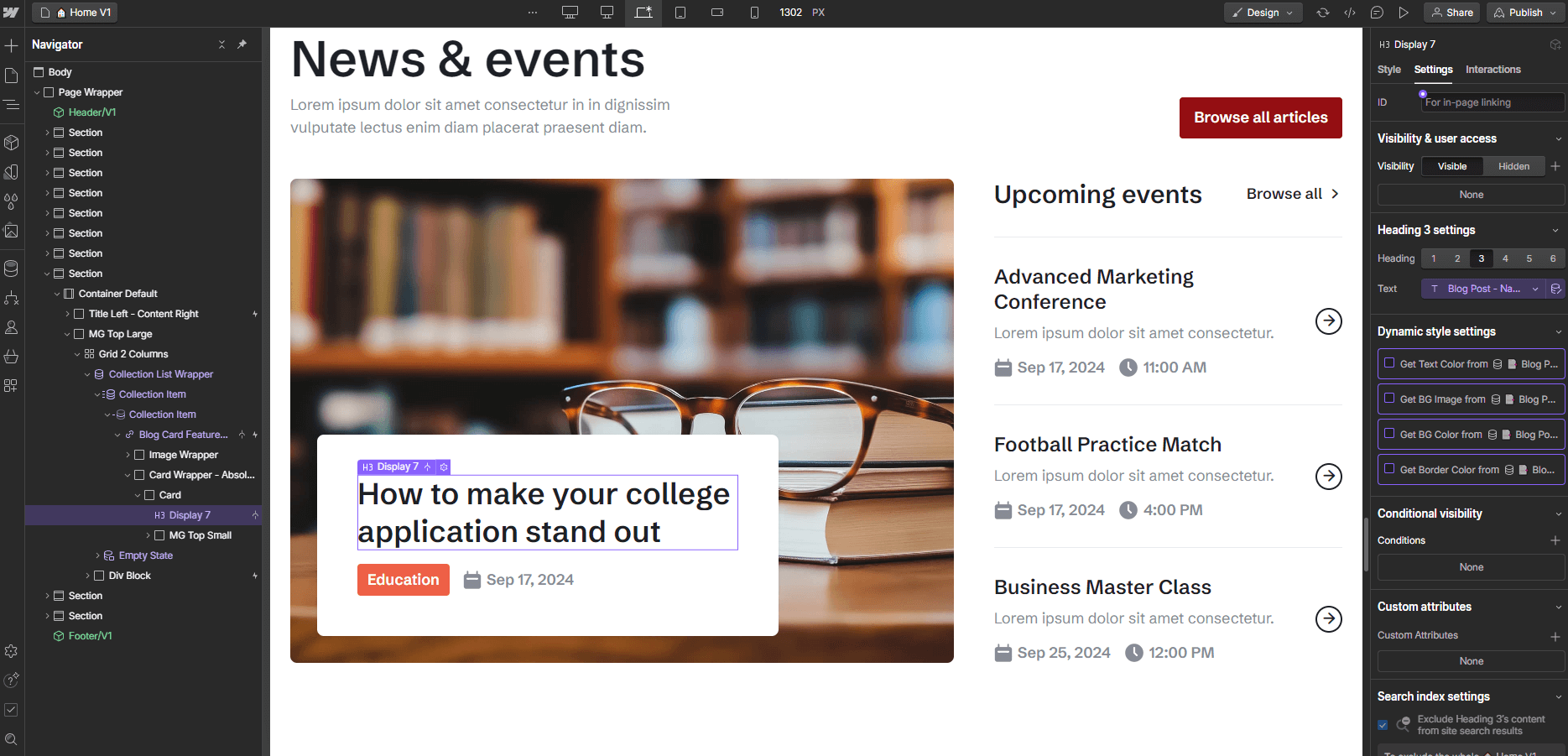Viewport: 1568px width, 756px height.
Task: Open the Components panel
Action: pyautogui.click(x=12, y=142)
